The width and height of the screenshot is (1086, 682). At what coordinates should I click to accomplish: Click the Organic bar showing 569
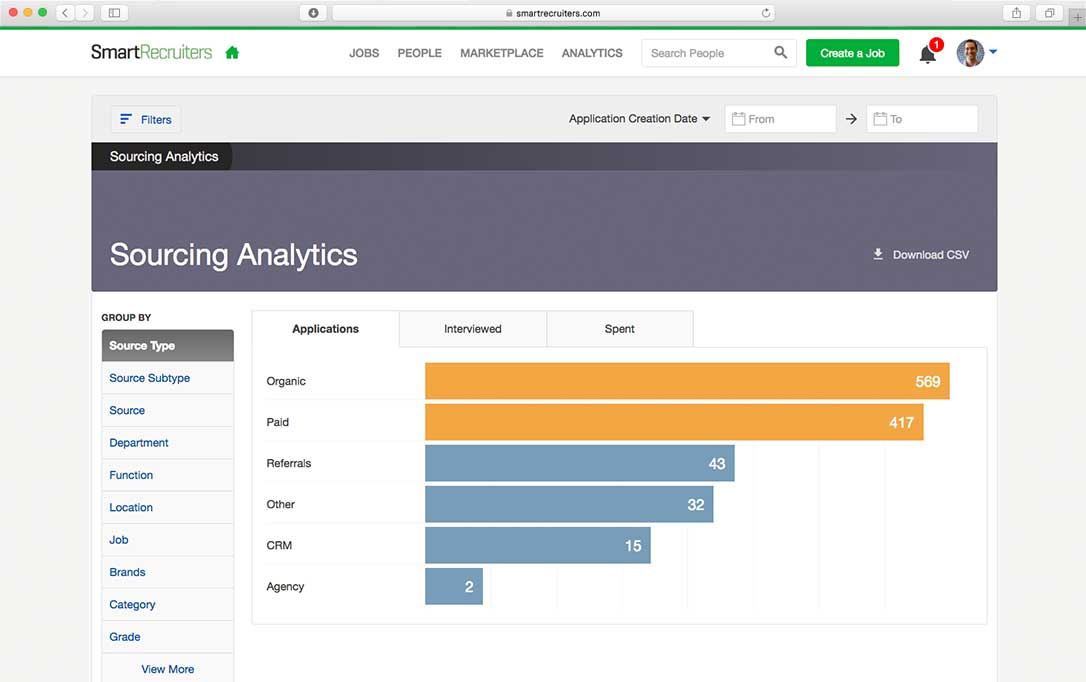tap(686, 381)
